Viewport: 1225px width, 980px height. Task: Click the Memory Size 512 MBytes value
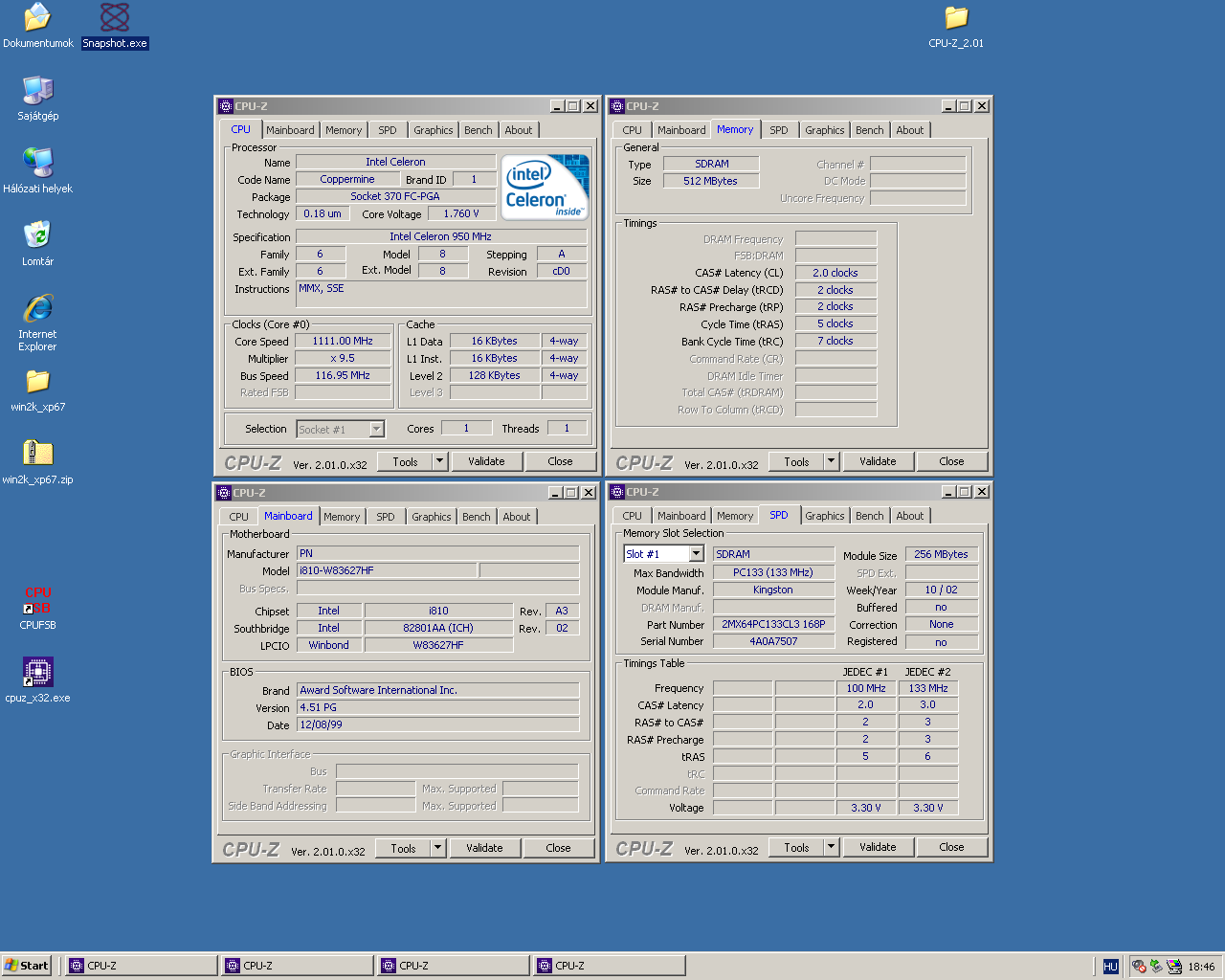[x=711, y=181]
